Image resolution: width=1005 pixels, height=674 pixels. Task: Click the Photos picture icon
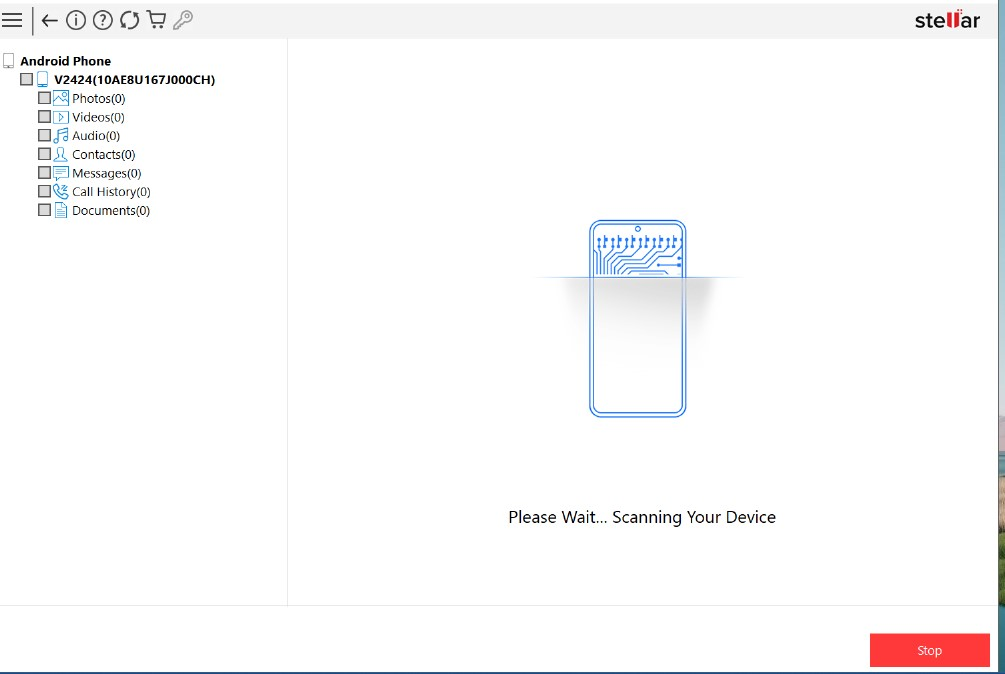click(x=61, y=98)
